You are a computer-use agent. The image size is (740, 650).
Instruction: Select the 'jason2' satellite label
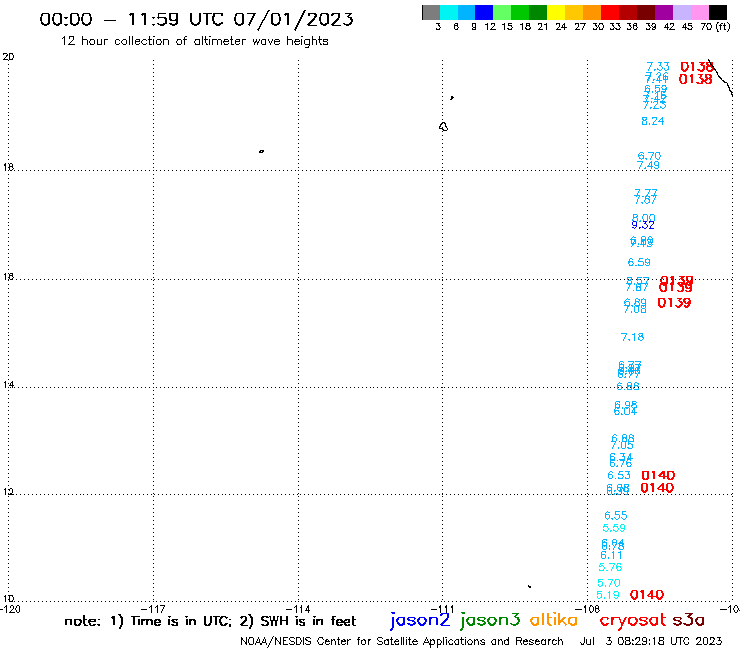420,621
